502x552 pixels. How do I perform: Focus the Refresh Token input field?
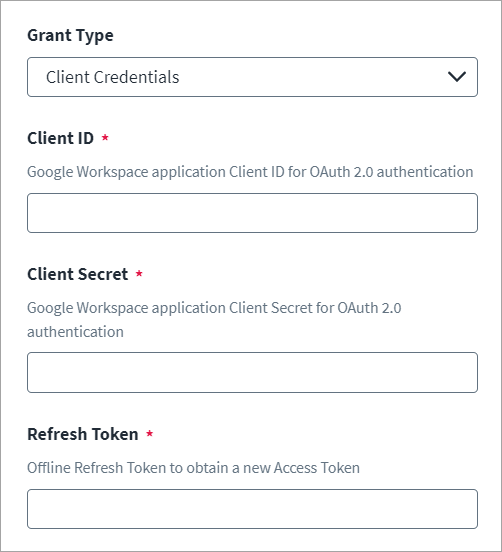click(252, 509)
